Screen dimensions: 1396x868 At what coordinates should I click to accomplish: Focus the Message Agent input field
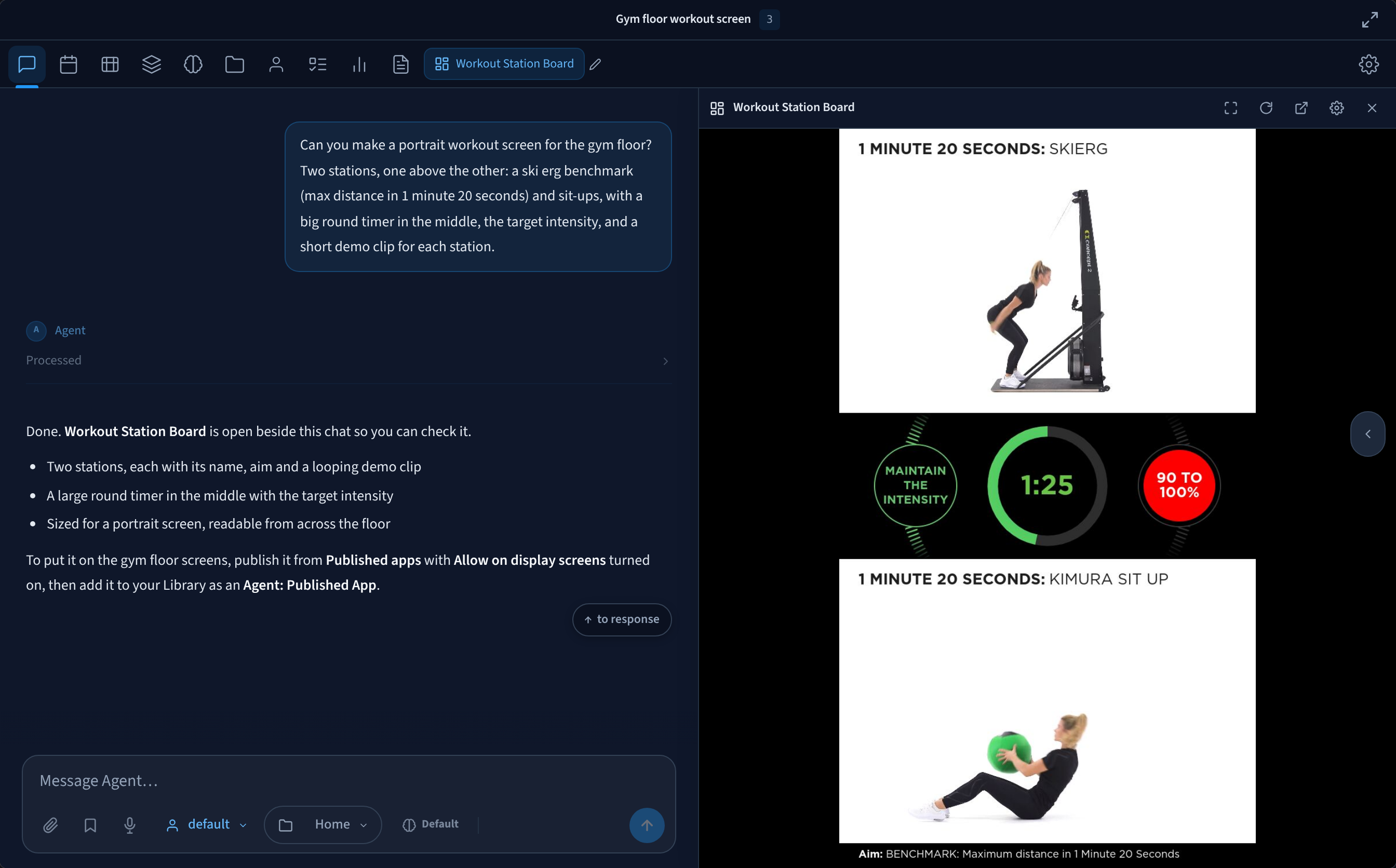pos(348,781)
